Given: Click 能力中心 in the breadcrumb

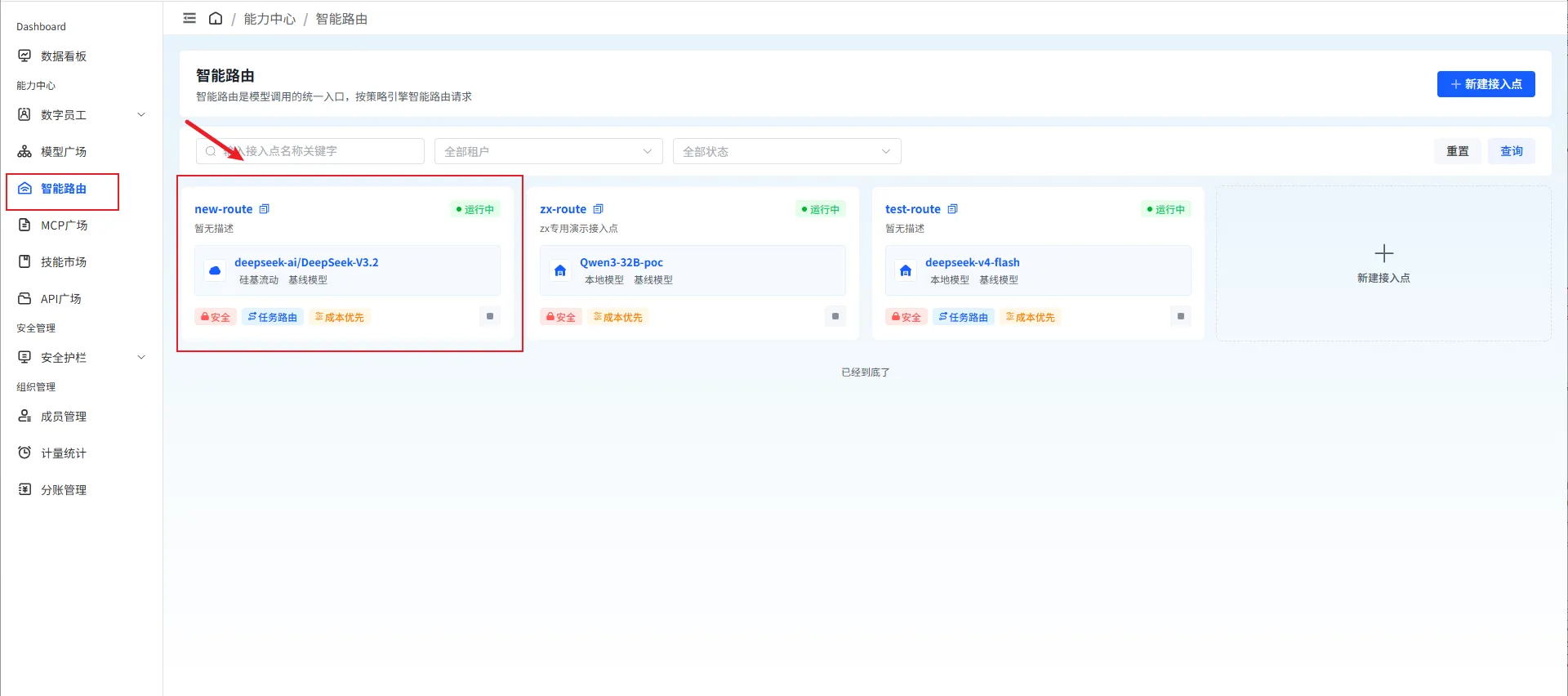Looking at the screenshot, I should pyautogui.click(x=269, y=19).
